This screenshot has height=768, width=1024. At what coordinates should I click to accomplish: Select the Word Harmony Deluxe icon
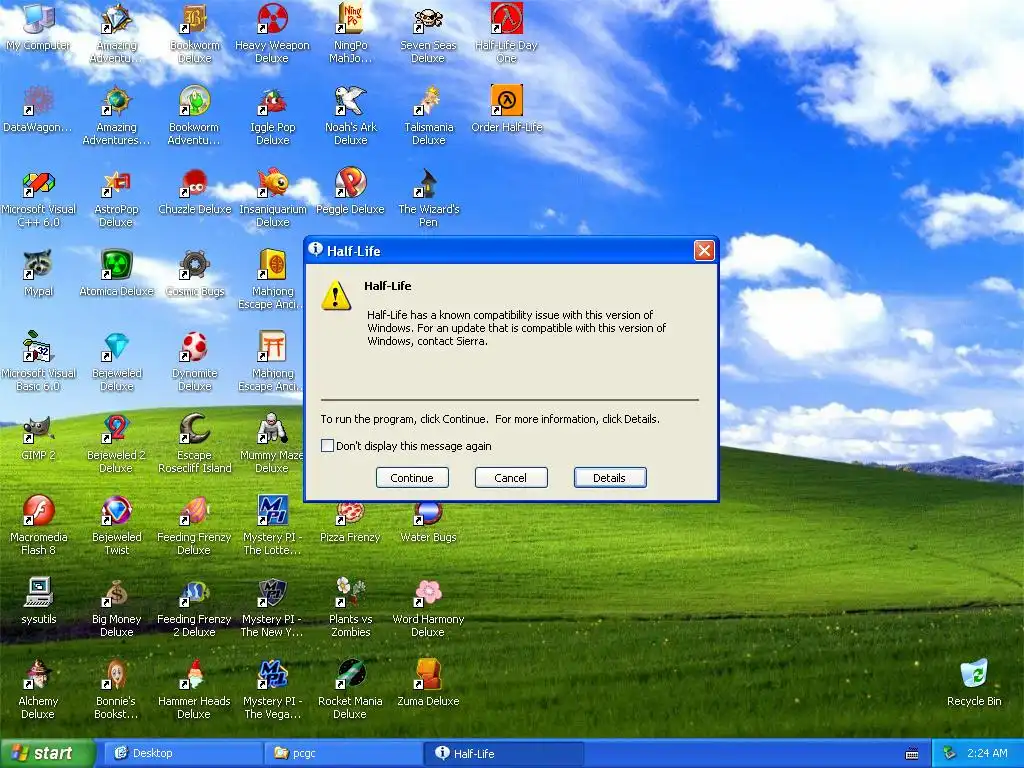tap(428, 607)
